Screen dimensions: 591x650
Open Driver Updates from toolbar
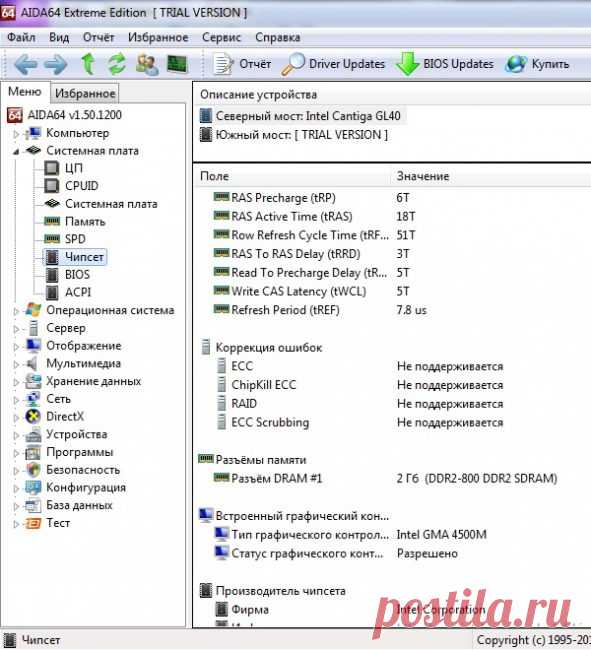coord(333,64)
